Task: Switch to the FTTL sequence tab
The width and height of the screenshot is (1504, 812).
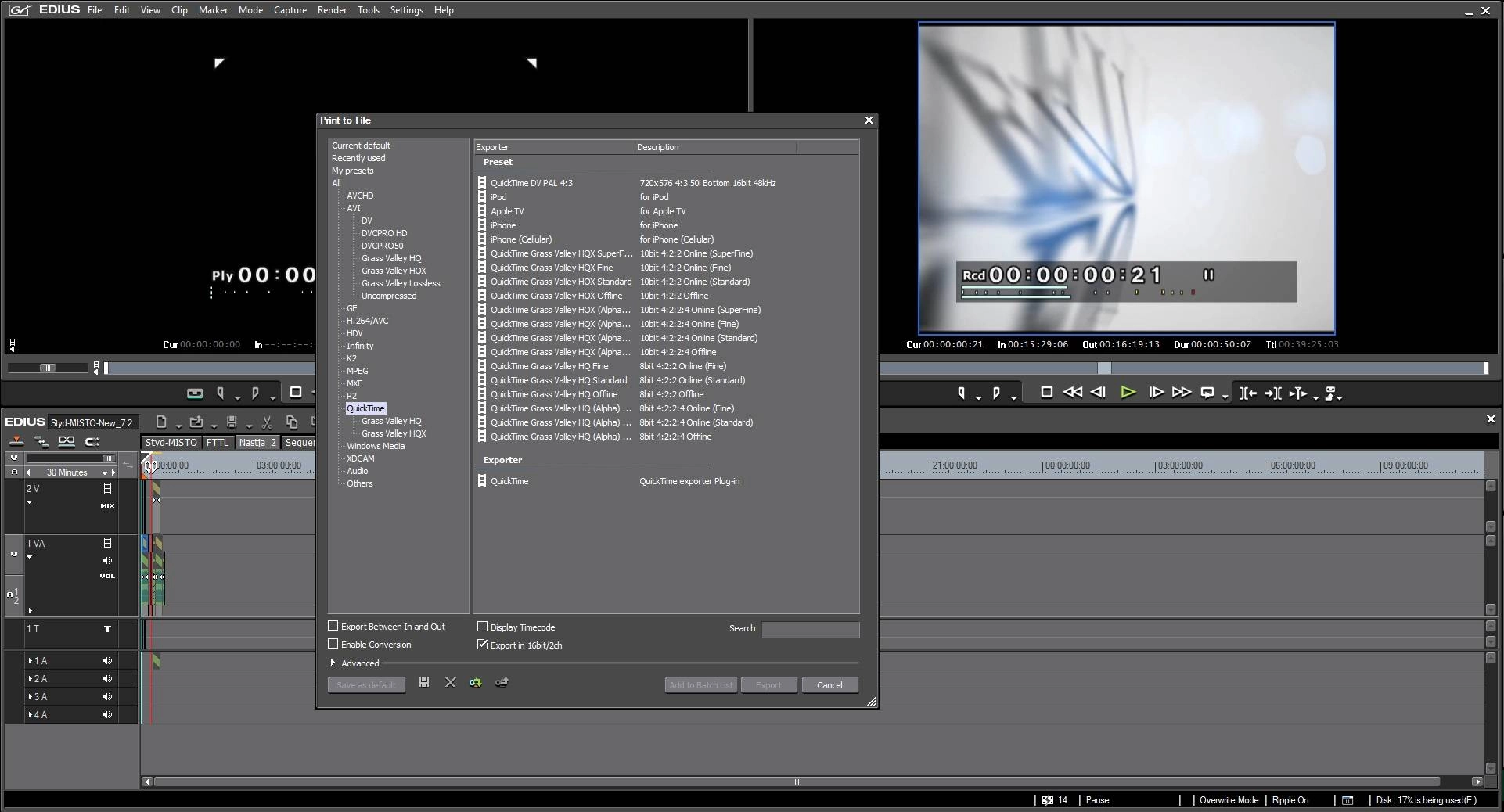Action: (218, 442)
